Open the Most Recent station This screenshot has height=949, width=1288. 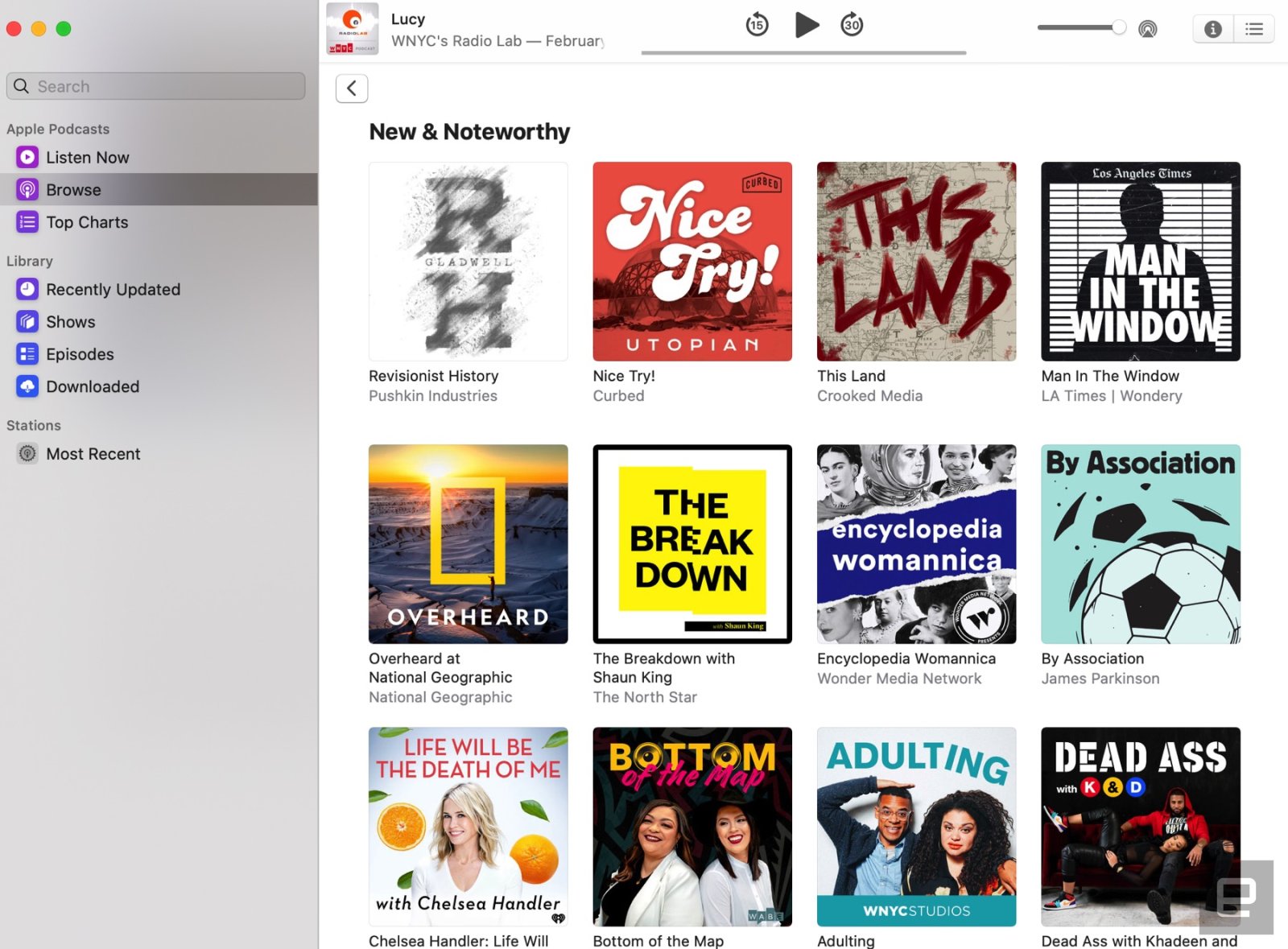point(159,454)
